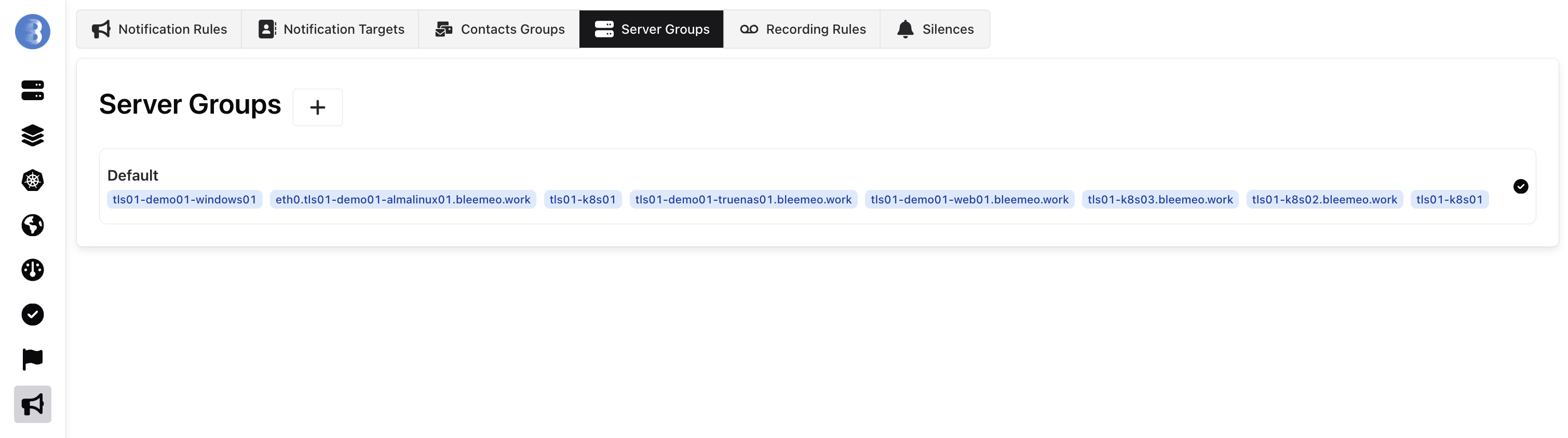
Task: Click the Default group checkmark indicator
Action: coord(1520,187)
